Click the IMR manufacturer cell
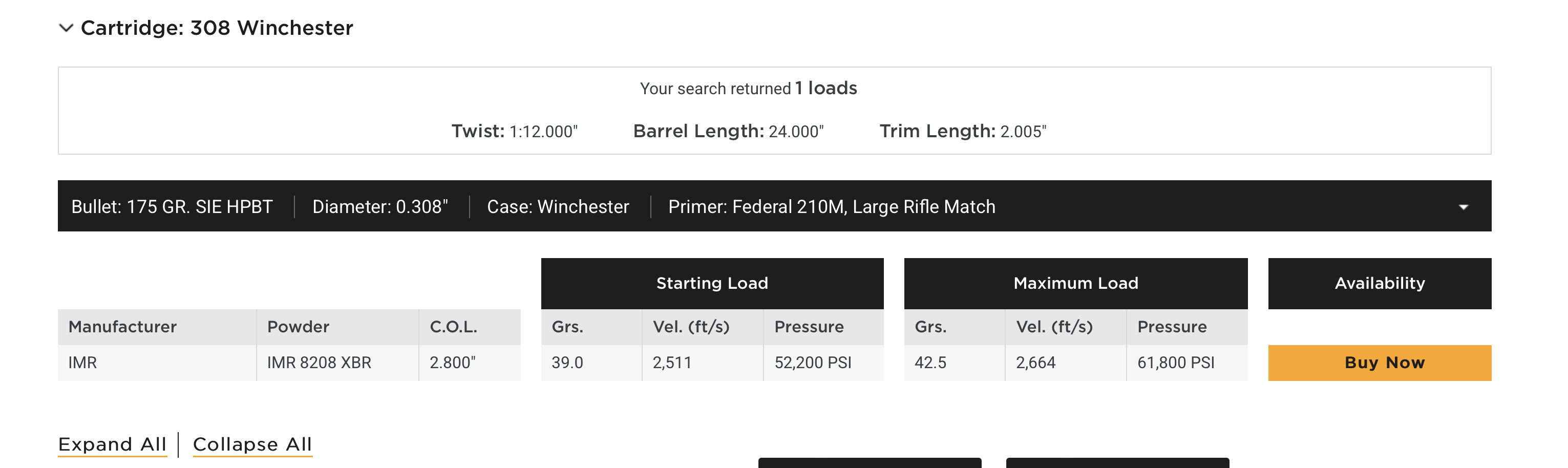 point(83,363)
